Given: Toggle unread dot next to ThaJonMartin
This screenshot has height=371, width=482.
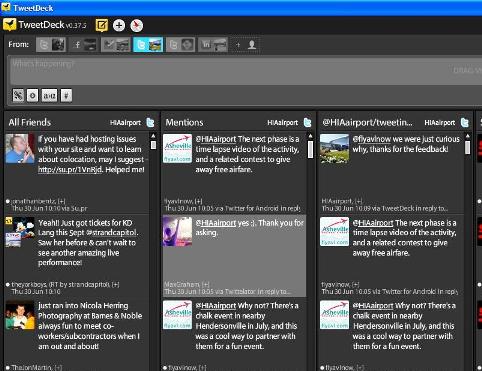Looking at the screenshot, I should tap(8, 368).
